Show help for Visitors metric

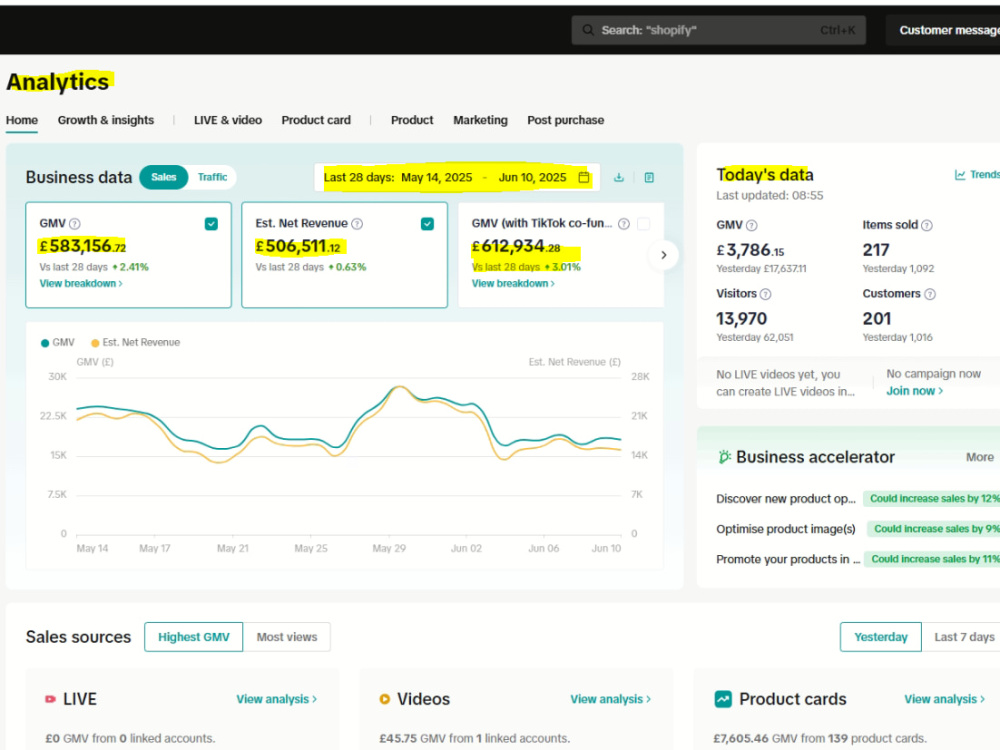(x=765, y=294)
